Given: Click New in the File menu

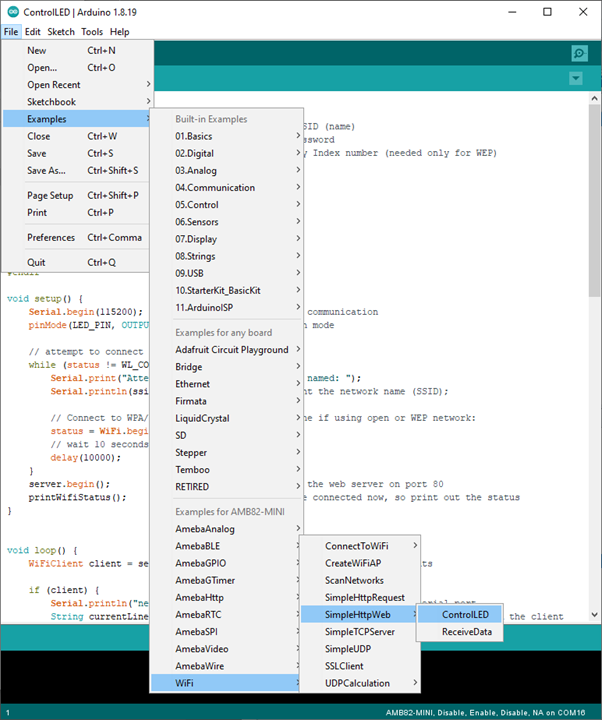Looking at the screenshot, I should tap(37, 50).
